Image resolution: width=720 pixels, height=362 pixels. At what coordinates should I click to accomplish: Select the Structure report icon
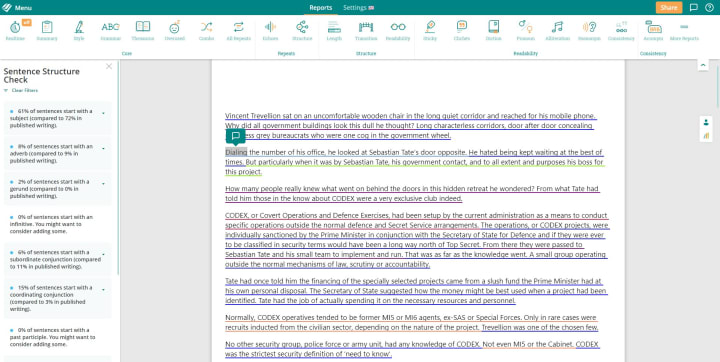point(302,30)
